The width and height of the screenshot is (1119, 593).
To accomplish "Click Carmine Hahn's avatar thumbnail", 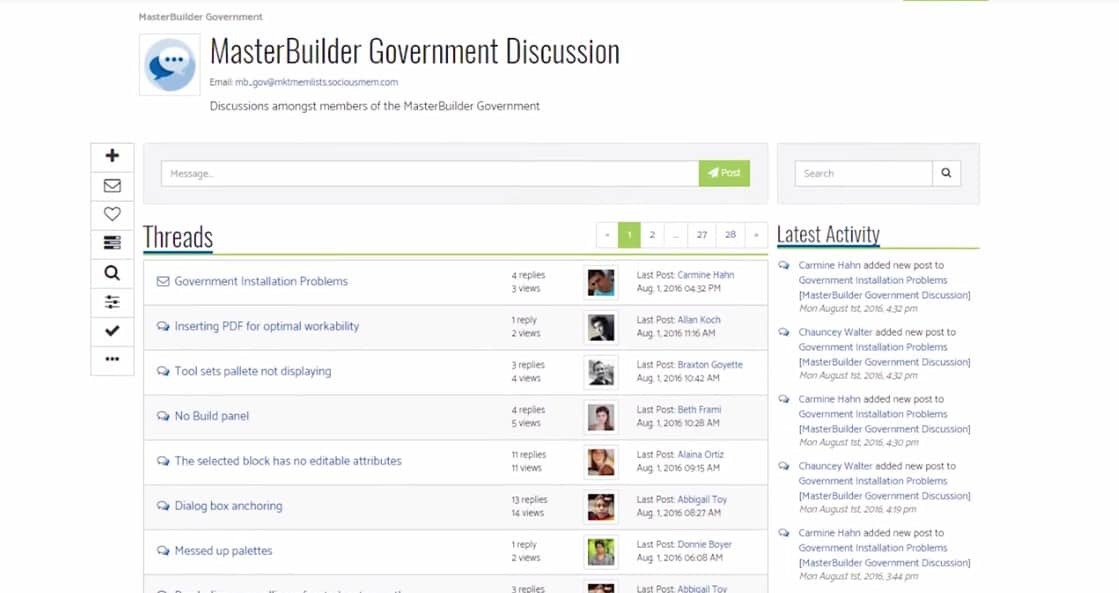I will point(600,282).
